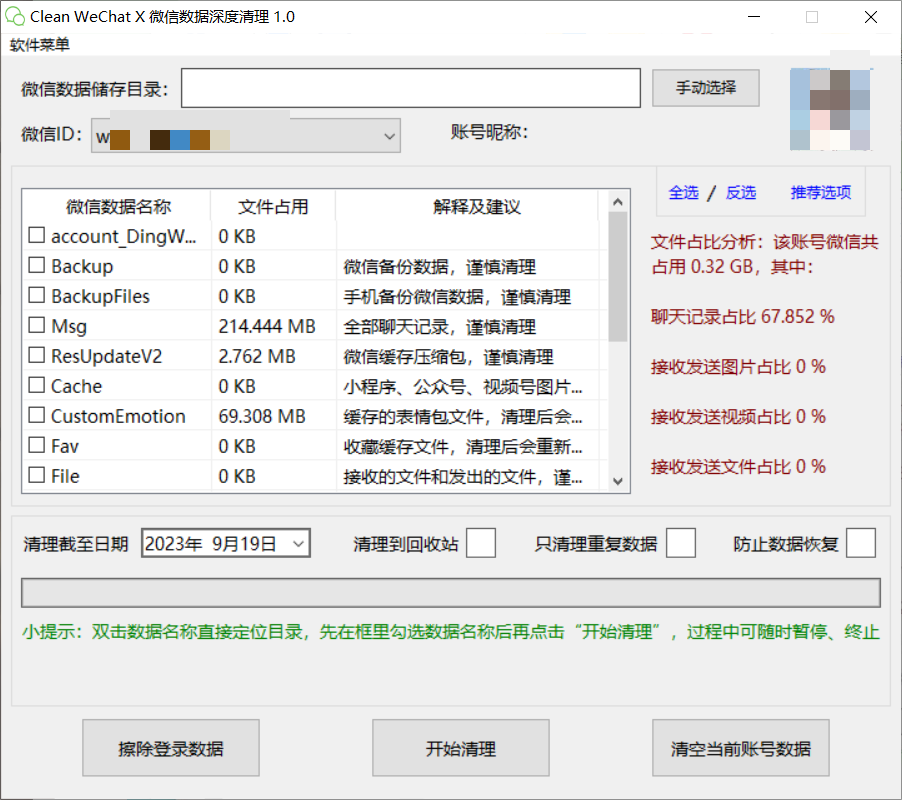The width and height of the screenshot is (902, 800).
Task: Click the 69.308 MB size cell
Action: pyautogui.click(x=262, y=416)
